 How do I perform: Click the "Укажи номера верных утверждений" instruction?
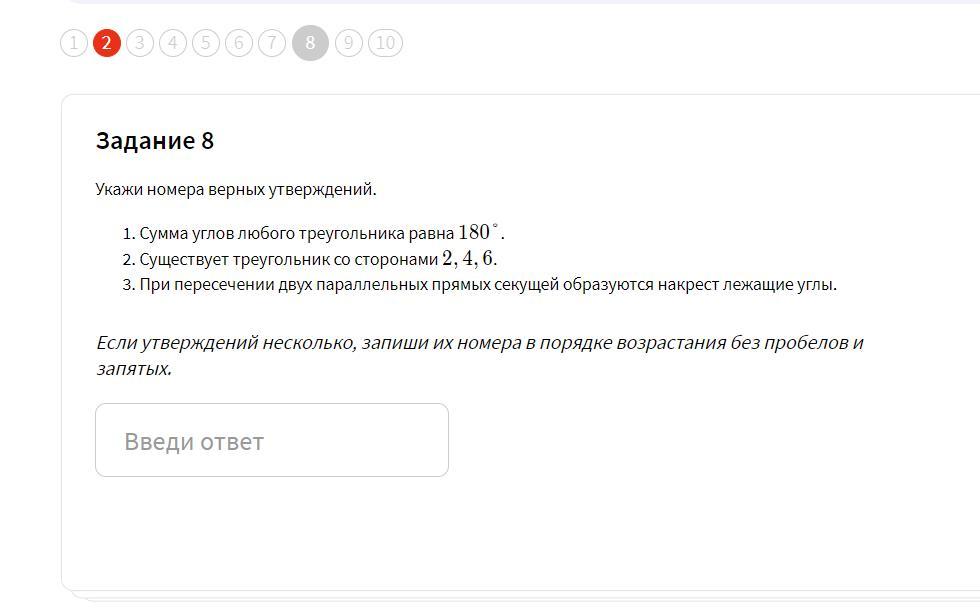pyautogui.click(x=236, y=189)
